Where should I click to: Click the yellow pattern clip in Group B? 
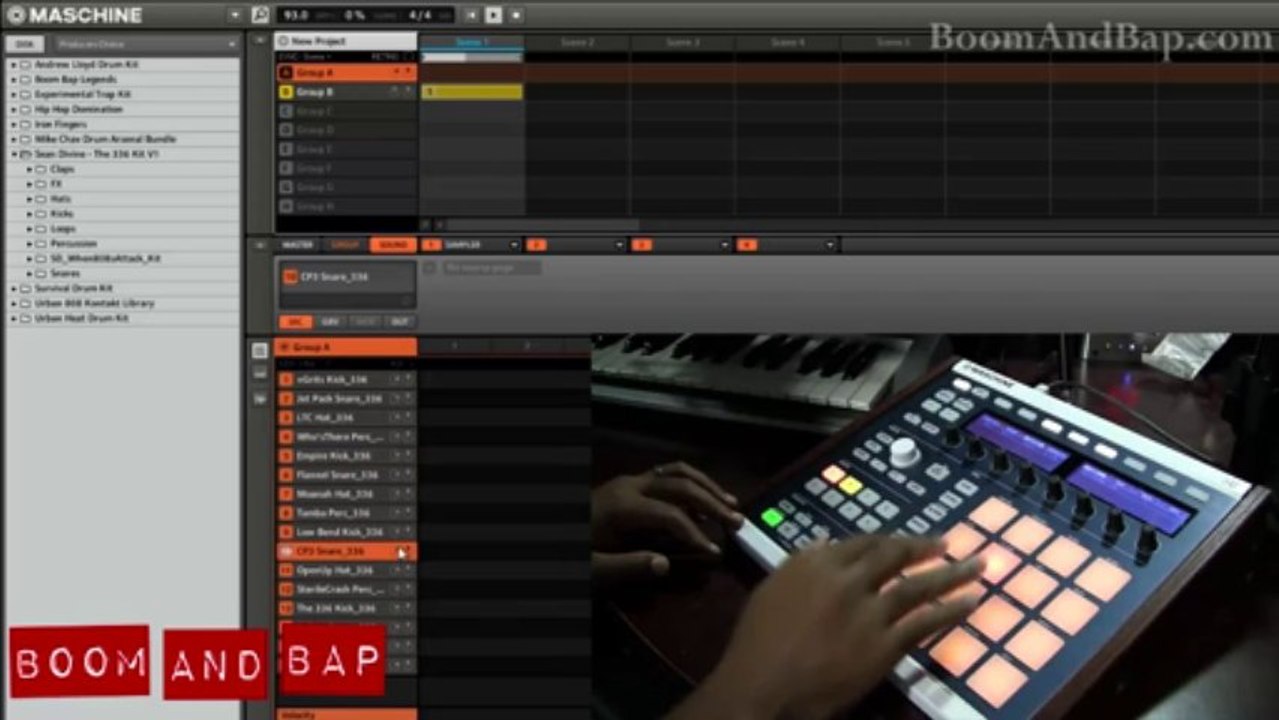pyautogui.click(x=472, y=92)
